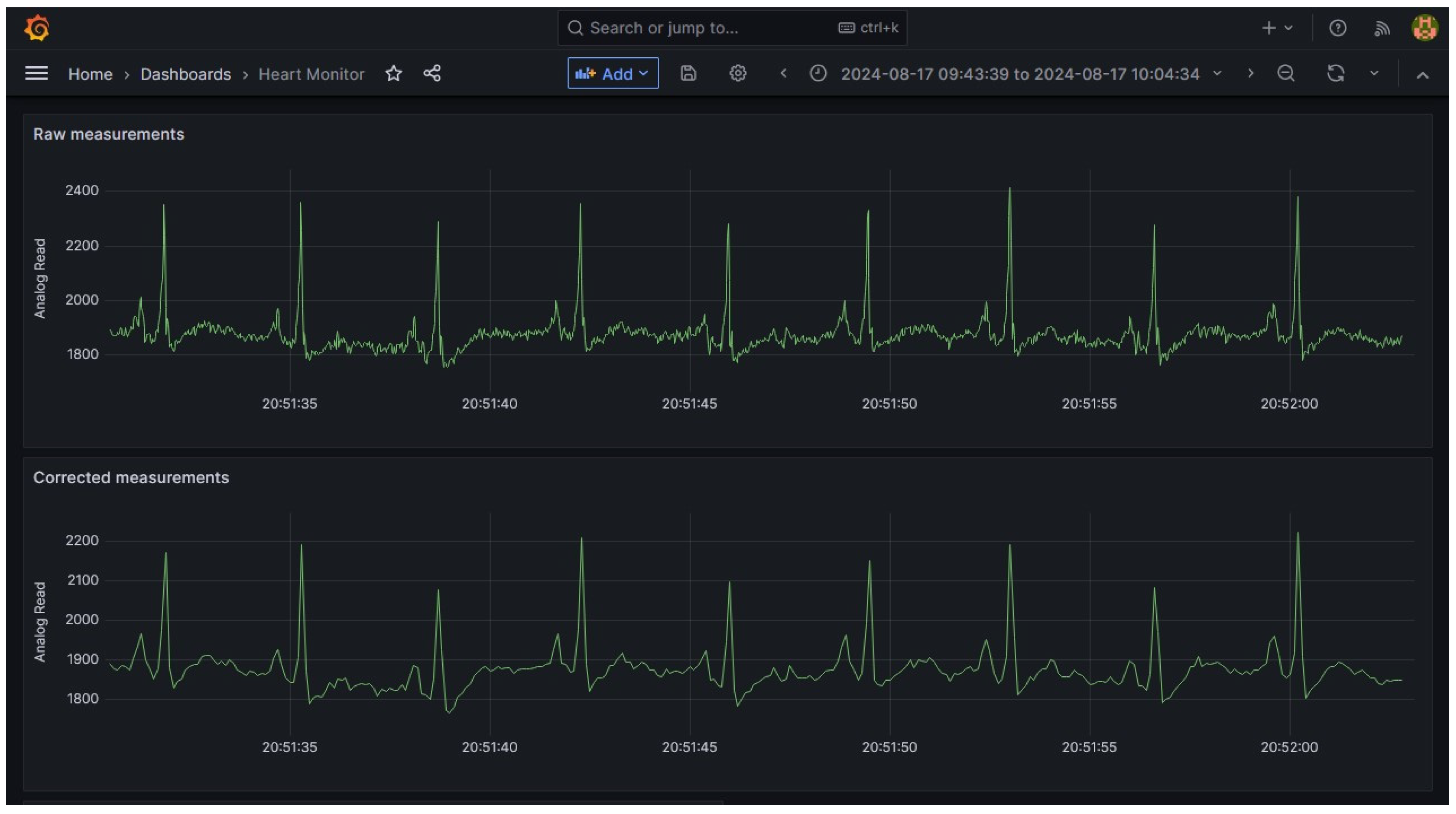Open the Add panel dropdown
Screen dimensions: 1456x814
click(x=613, y=74)
